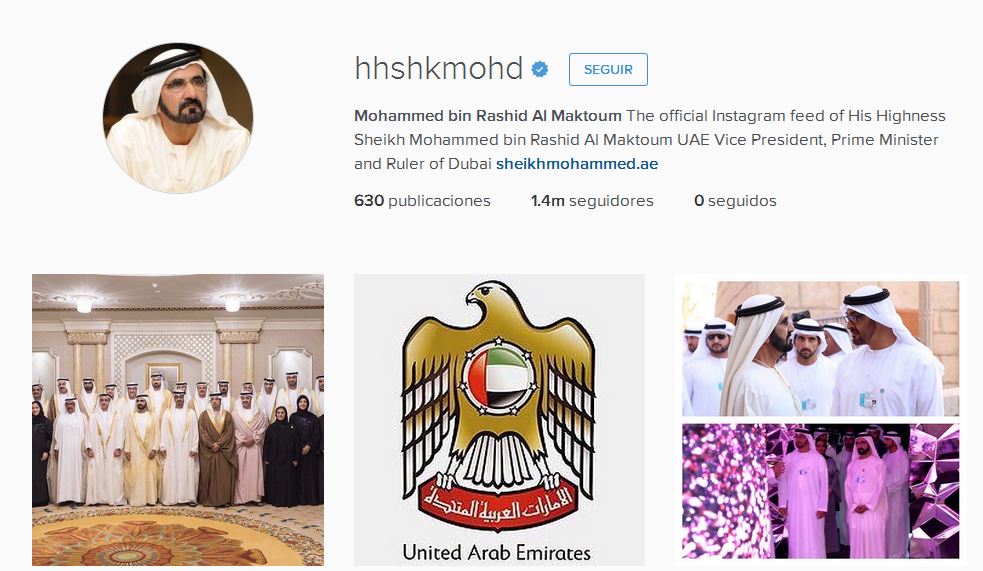Open the UAE falcon emblem post

pyautogui.click(x=499, y=420)
